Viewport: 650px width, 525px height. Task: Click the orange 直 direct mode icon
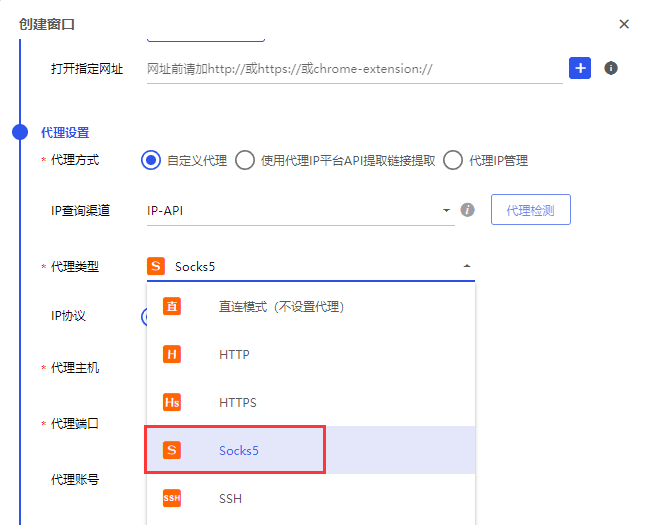(x=172, y=306)
